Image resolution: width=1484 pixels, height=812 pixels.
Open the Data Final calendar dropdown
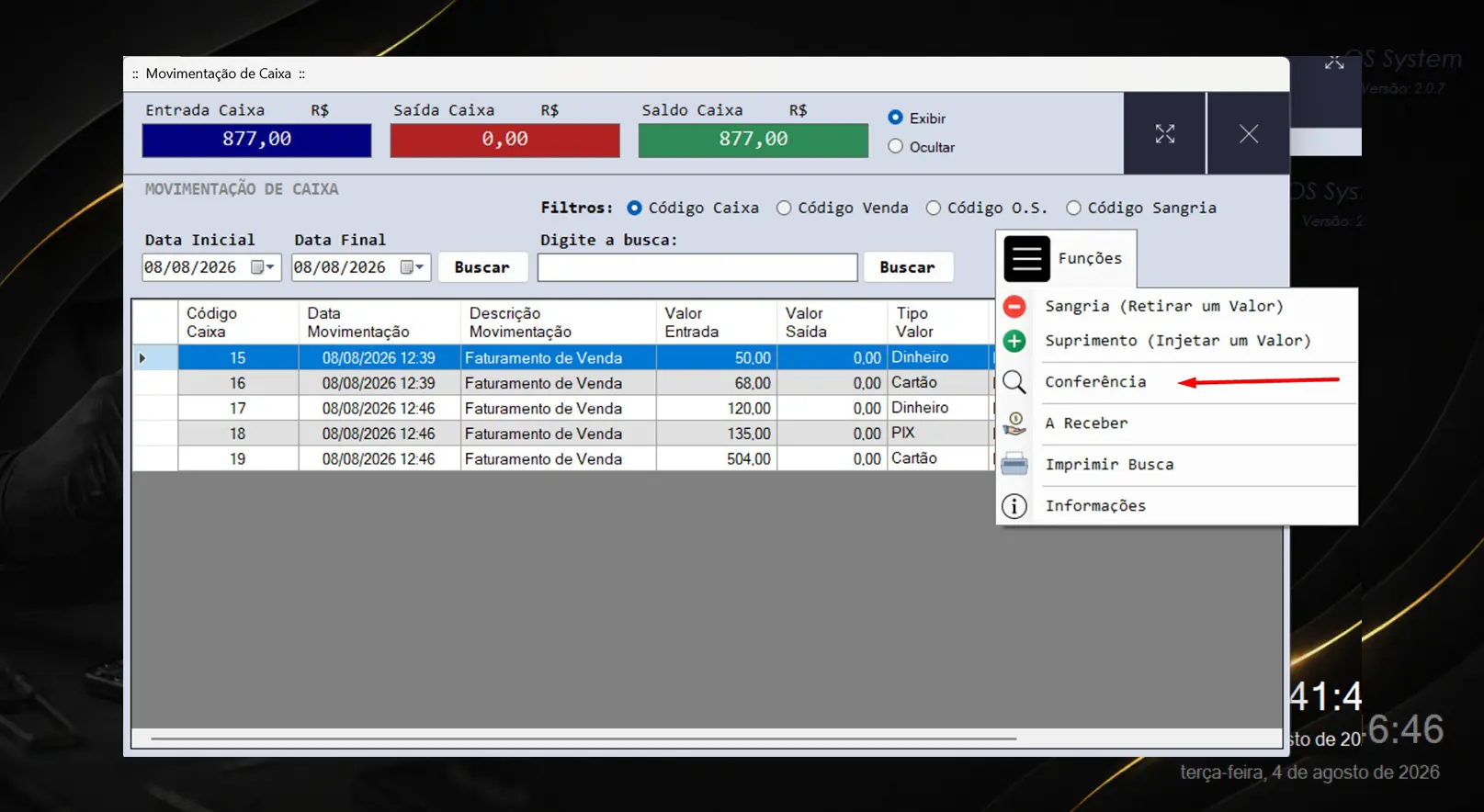click(x=413, y=267)
